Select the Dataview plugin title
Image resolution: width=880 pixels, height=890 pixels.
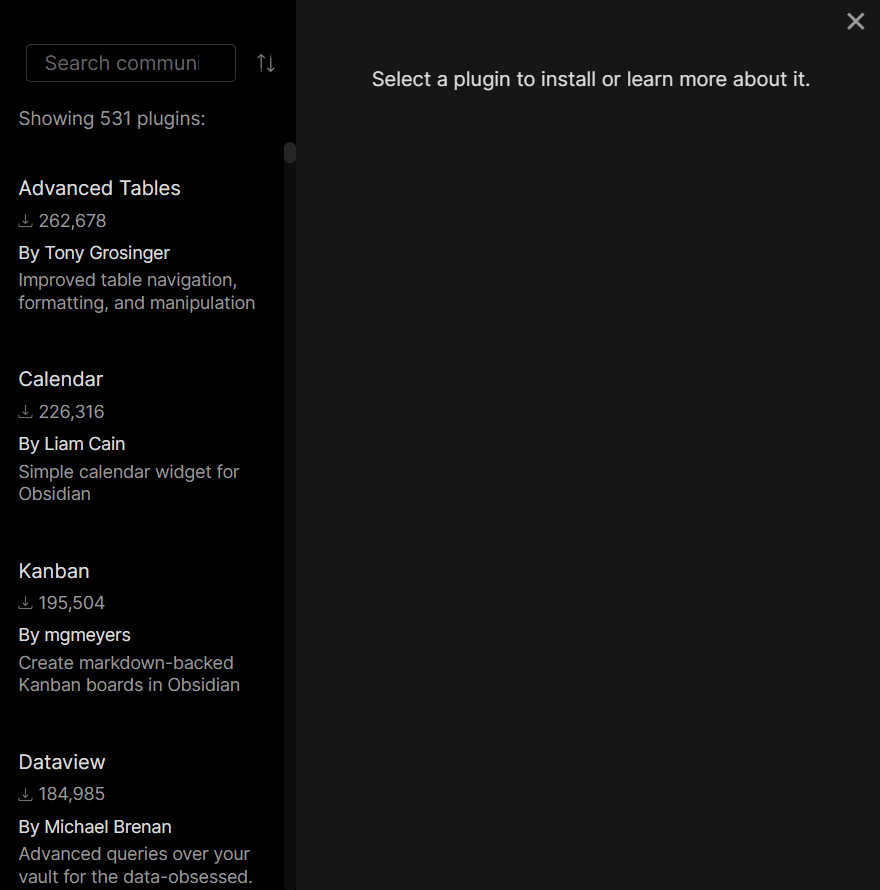pyautogui.click(x=62, y=762)
